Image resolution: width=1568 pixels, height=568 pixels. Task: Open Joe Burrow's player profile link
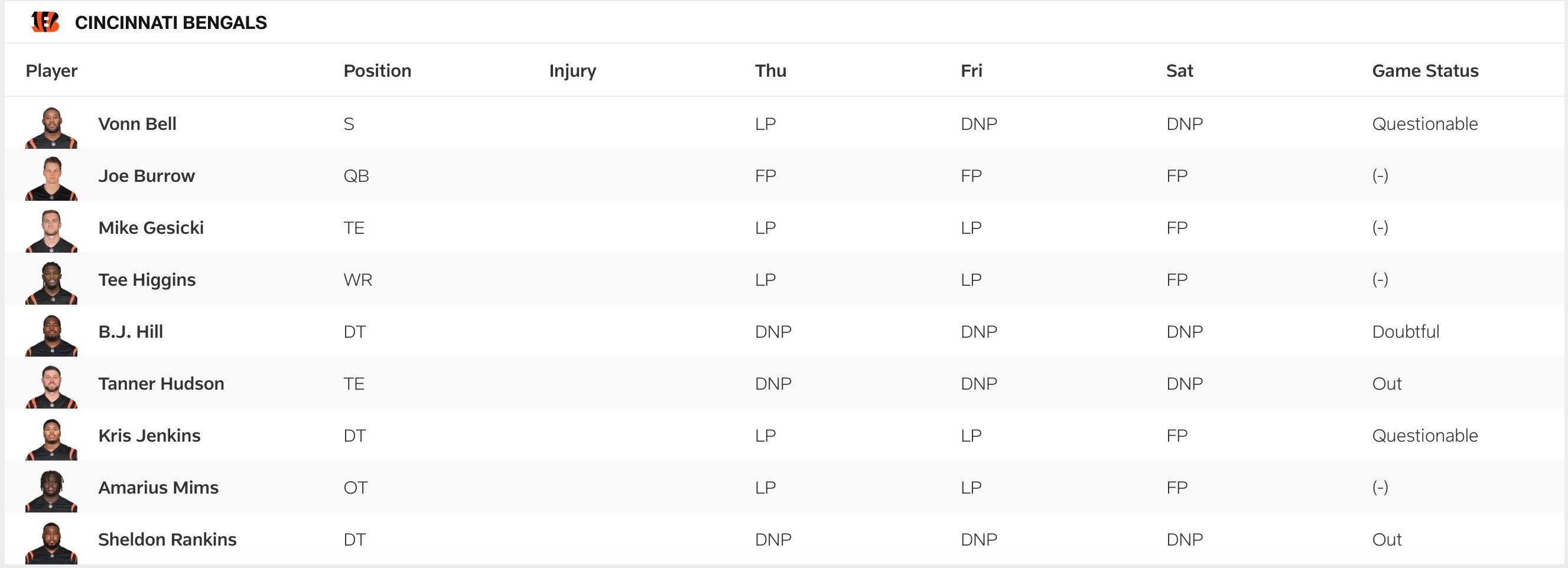tap(147, 176)
